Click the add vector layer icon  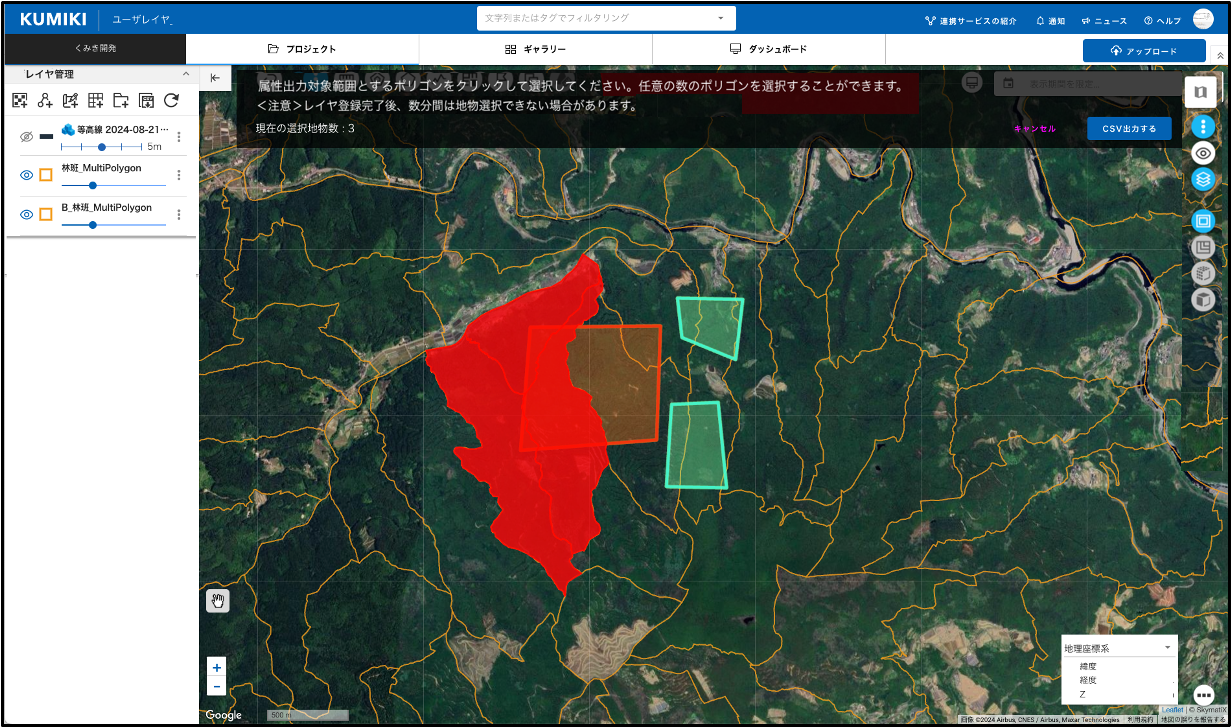point(45,100)
